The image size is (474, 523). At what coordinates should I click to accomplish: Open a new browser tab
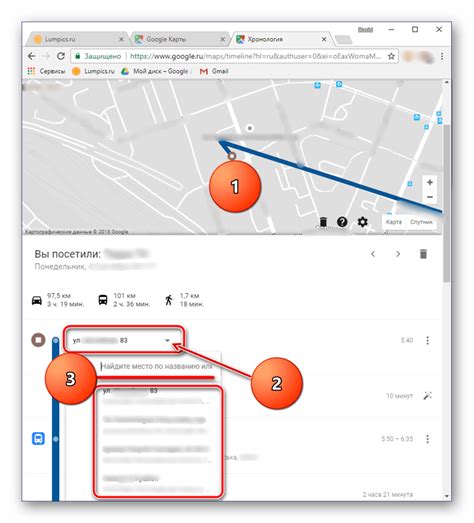343,39
